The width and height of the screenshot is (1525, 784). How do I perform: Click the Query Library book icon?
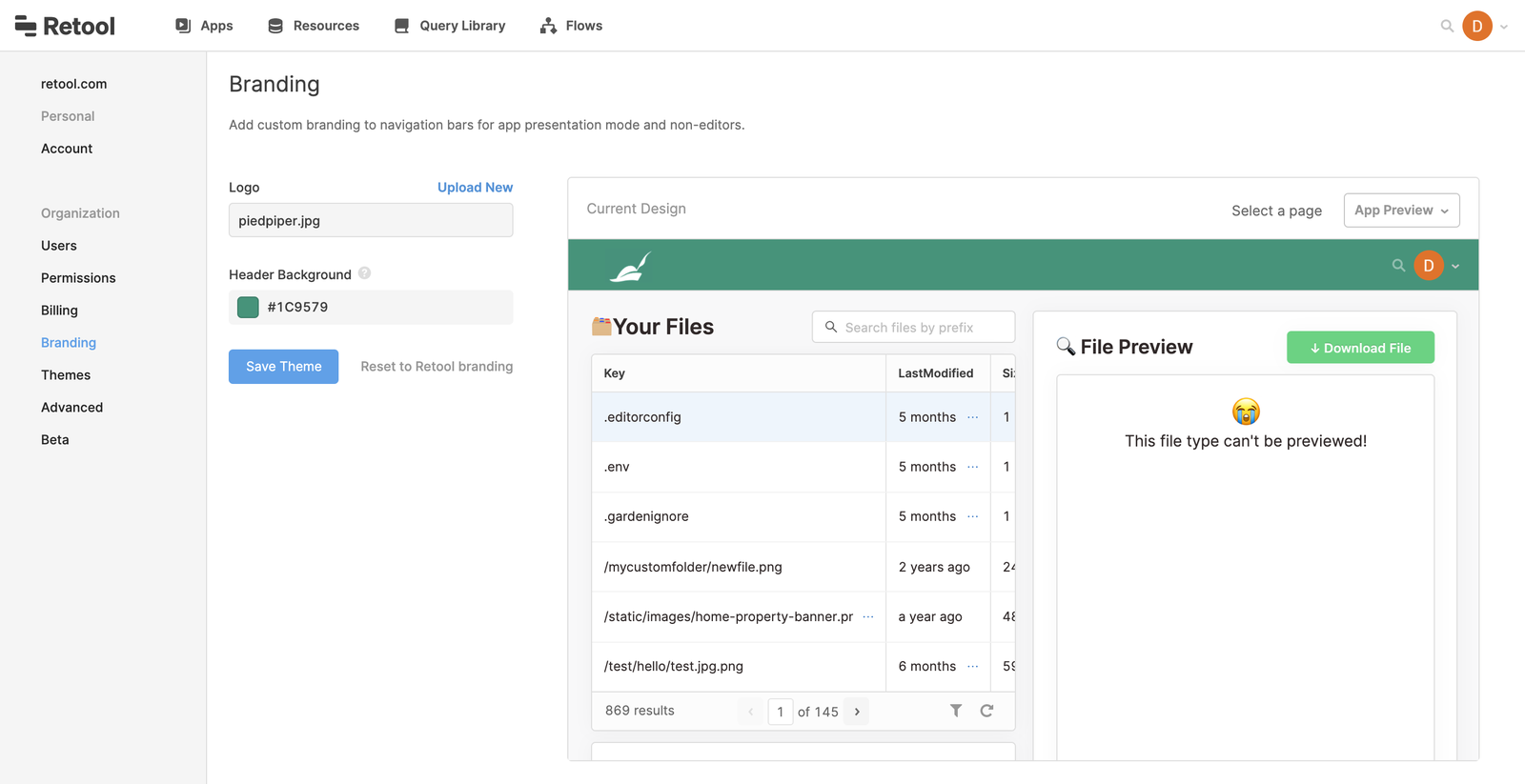401,26
